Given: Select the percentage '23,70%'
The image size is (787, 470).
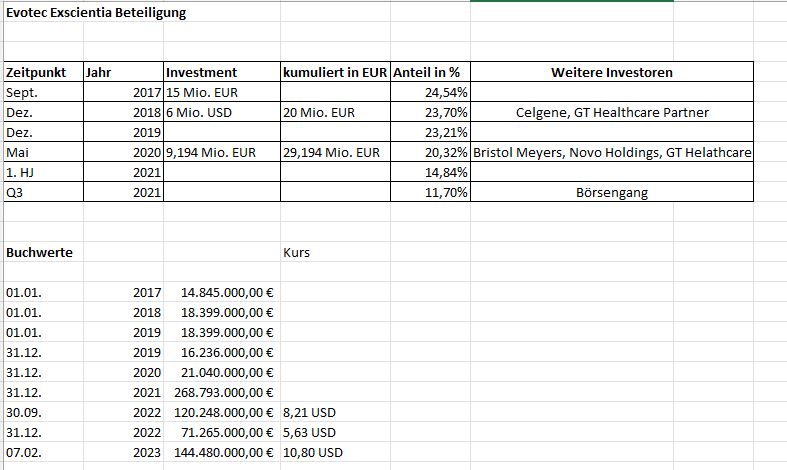Looking at the screenshot, I should pyautogui.click(x=430, y=112).
